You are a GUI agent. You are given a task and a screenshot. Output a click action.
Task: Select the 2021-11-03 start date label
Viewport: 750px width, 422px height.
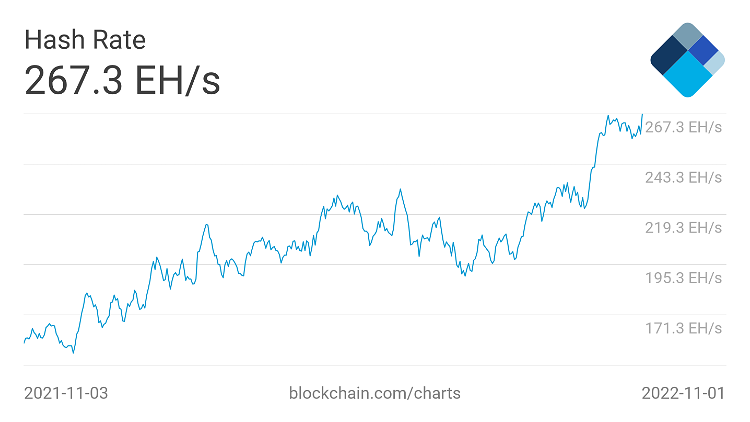[66, 393]
